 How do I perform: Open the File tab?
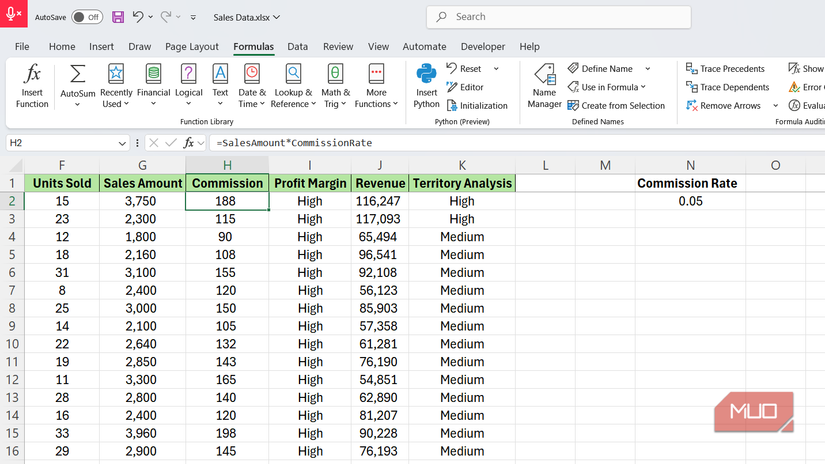pos(22,46)
